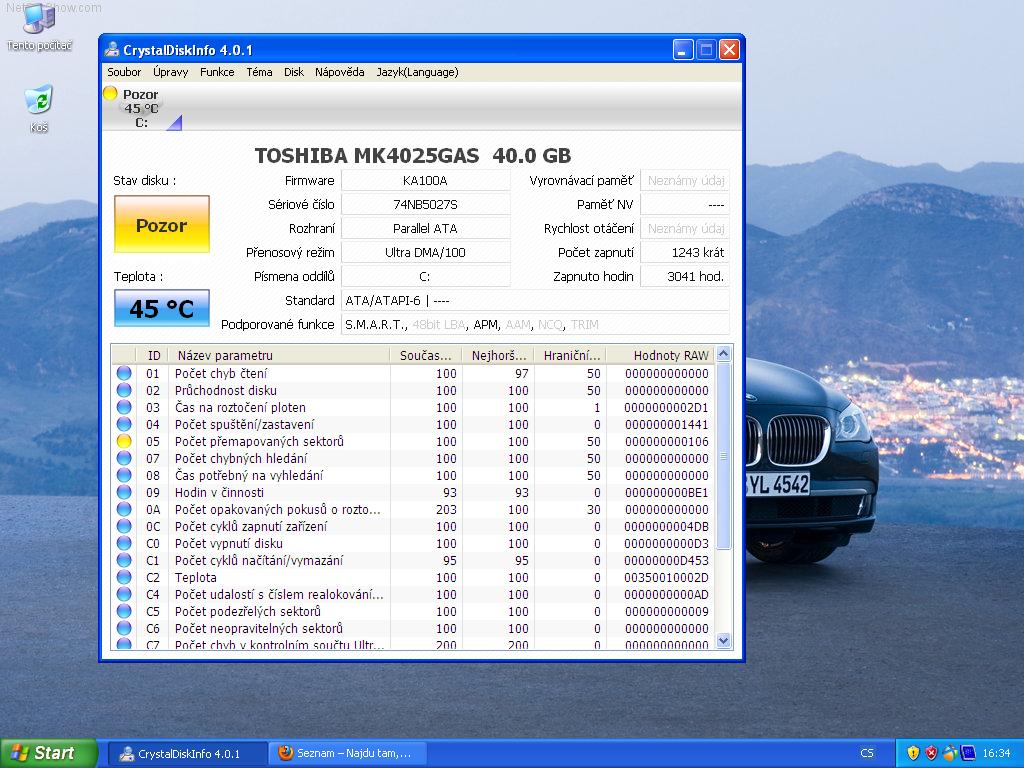Image resolution: width=1024 pixels, height=768 pixels.
Task: Click the scroll down arrow in attribute list
Action: pos(724,641)
